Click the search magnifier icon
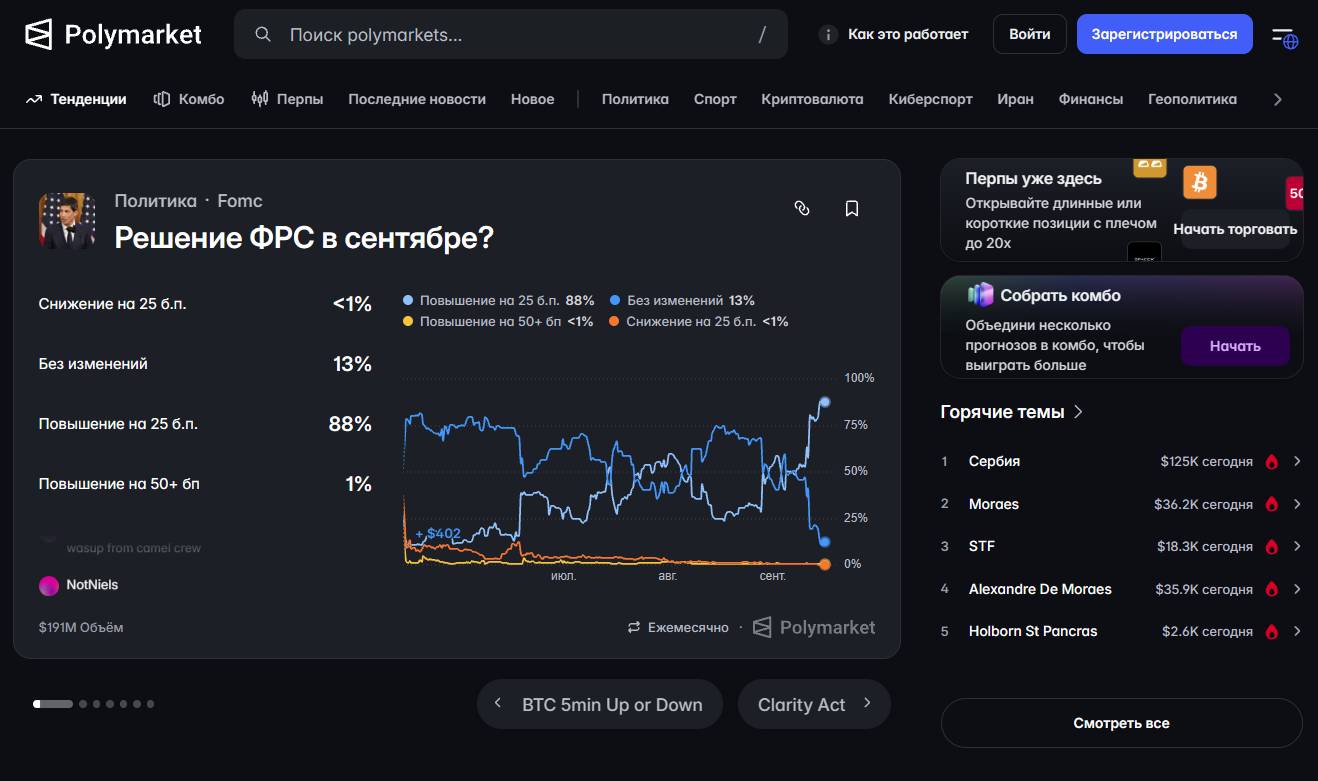The height and width of the screenshot is (781, 1318). click(264, 35)
